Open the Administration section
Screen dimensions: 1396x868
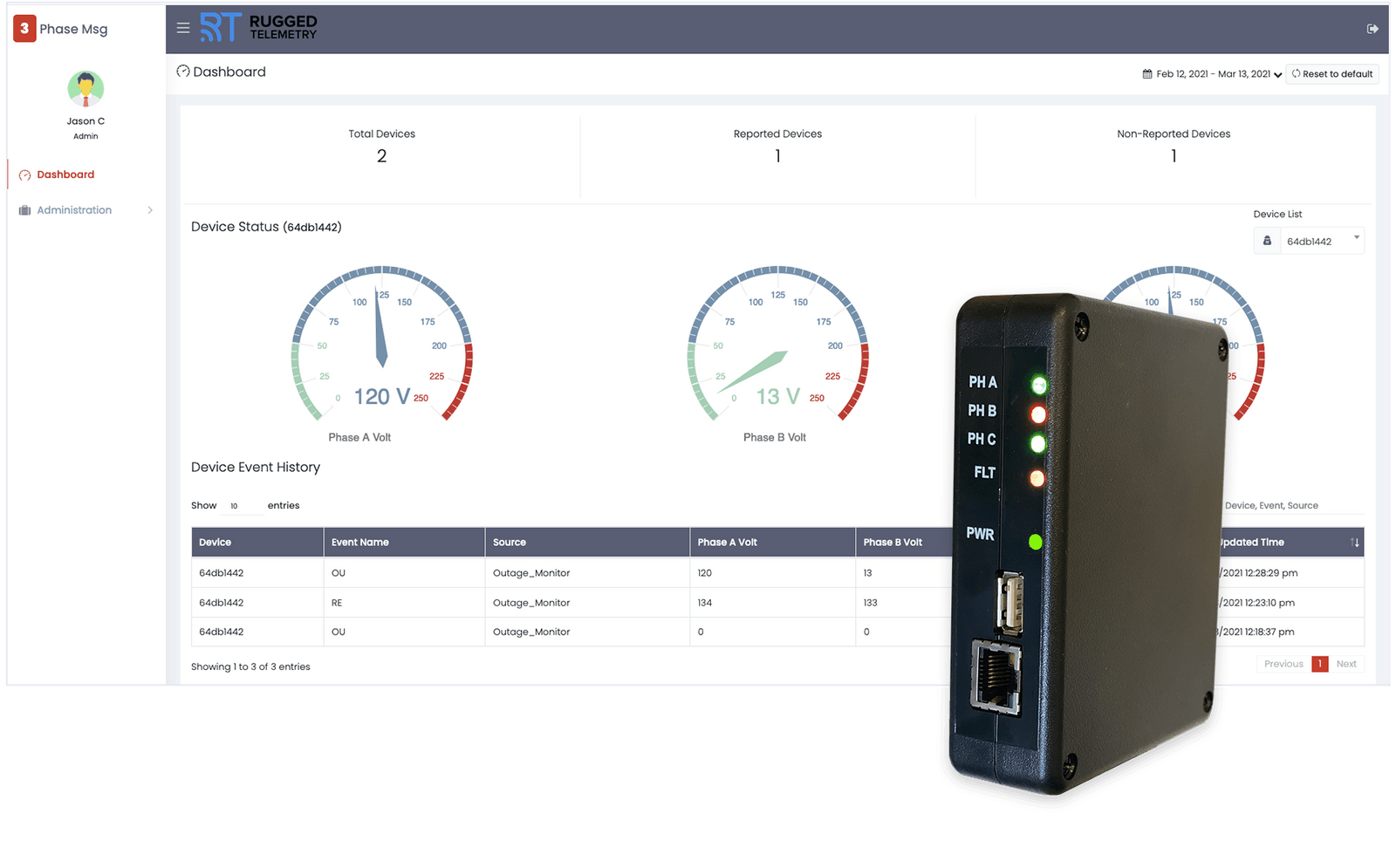(74, 209)
